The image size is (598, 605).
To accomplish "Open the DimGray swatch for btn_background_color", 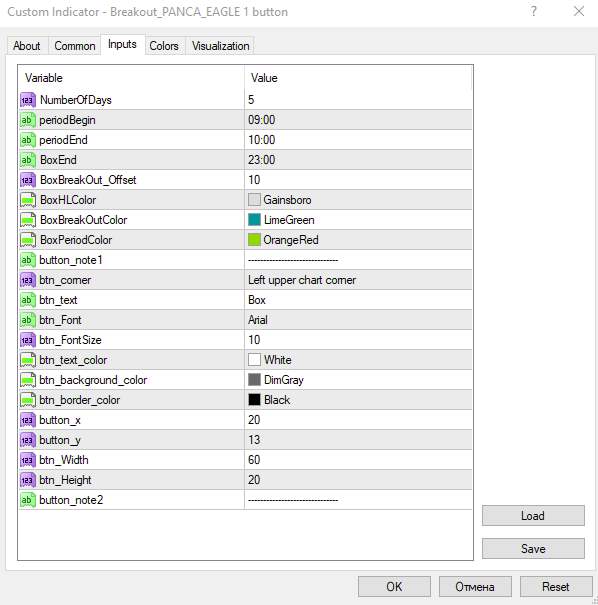I will (x=254, y=380).
